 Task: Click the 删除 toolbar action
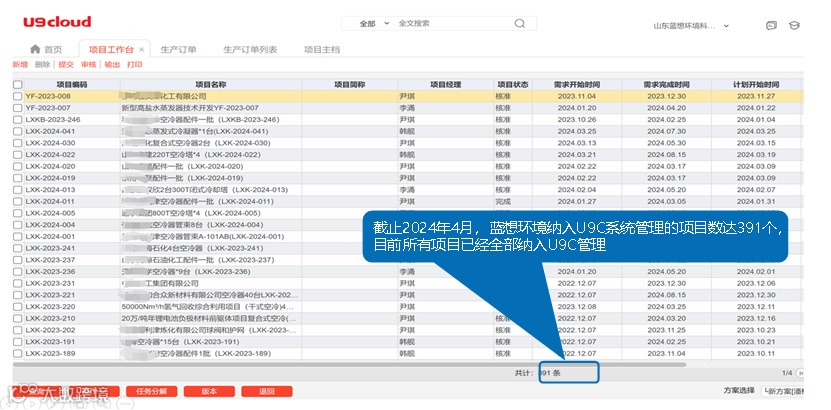tap(42, 65)
